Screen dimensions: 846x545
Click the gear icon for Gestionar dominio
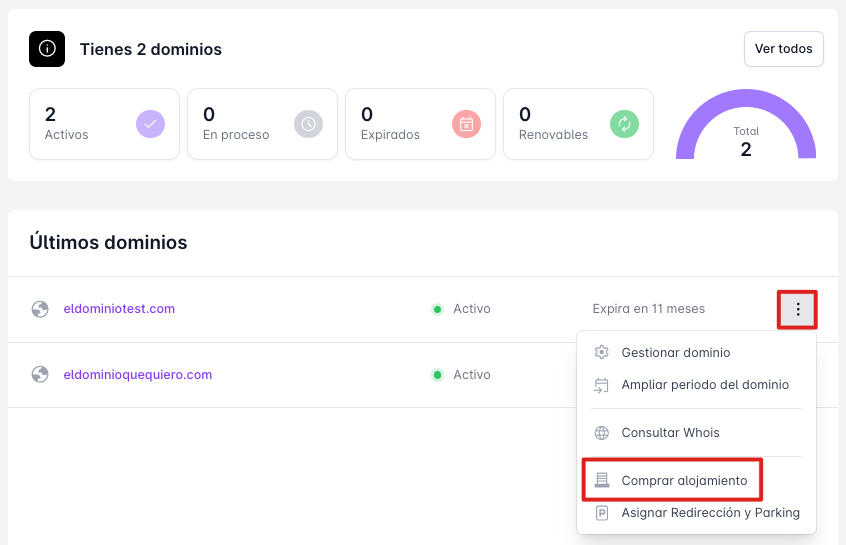click(x=601, y=353)
